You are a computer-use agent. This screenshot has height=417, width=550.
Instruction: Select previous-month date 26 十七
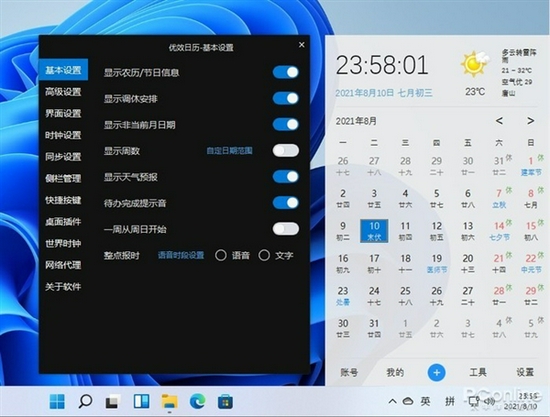click(343, 166)
